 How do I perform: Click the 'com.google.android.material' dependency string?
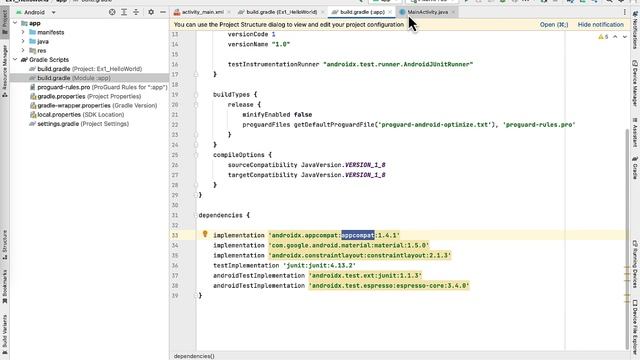(349, 245)
